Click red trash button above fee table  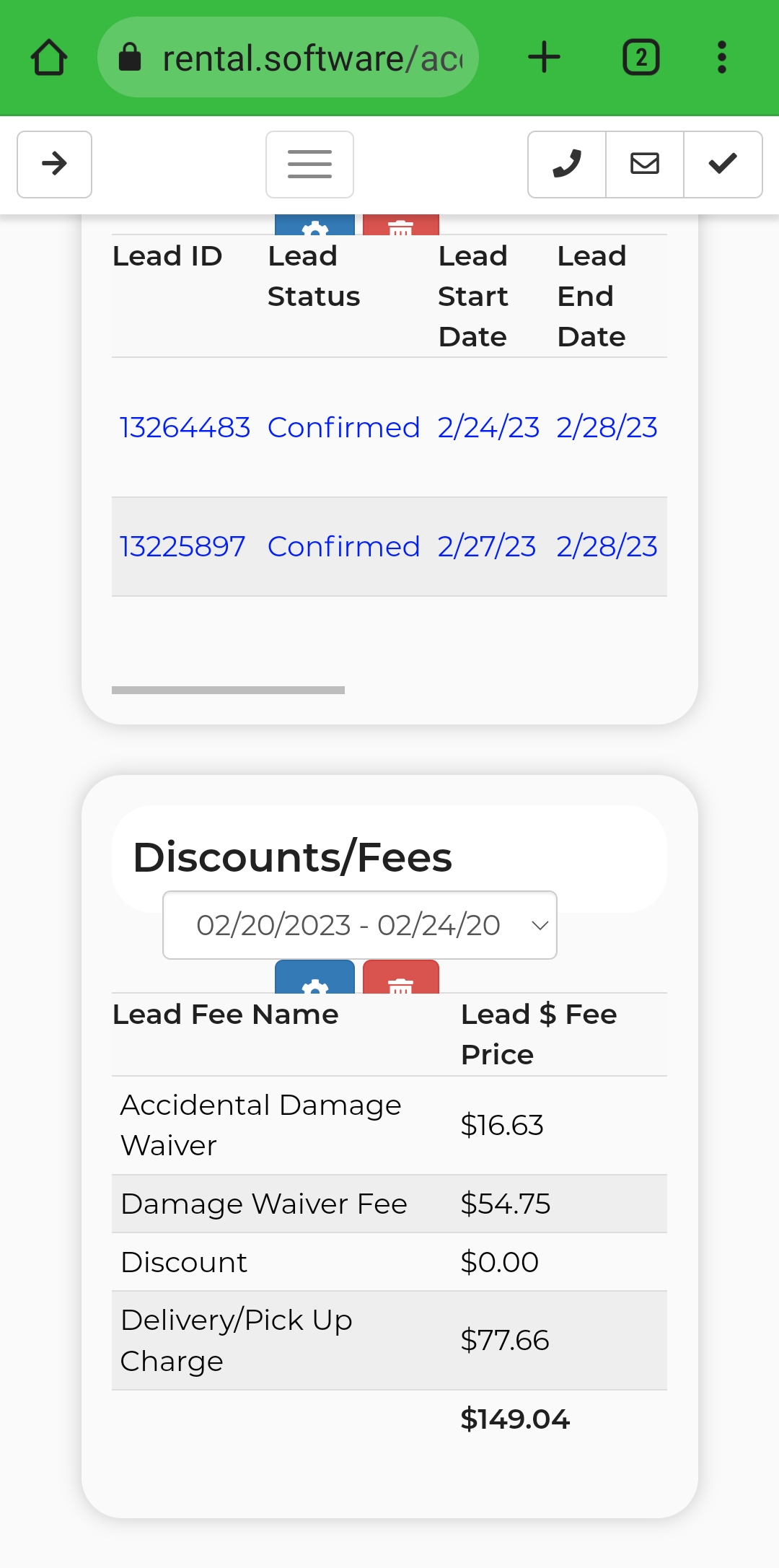(401, 978)
